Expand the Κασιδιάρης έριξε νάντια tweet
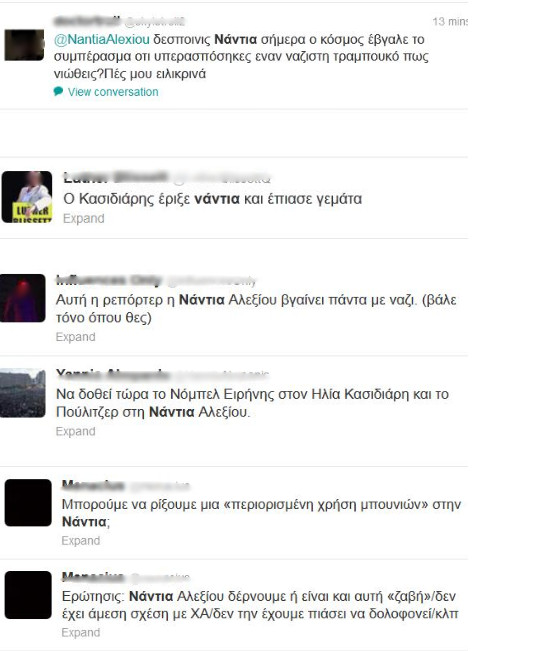This screenshot has width=542, height=651. click(x=83, y=218)
